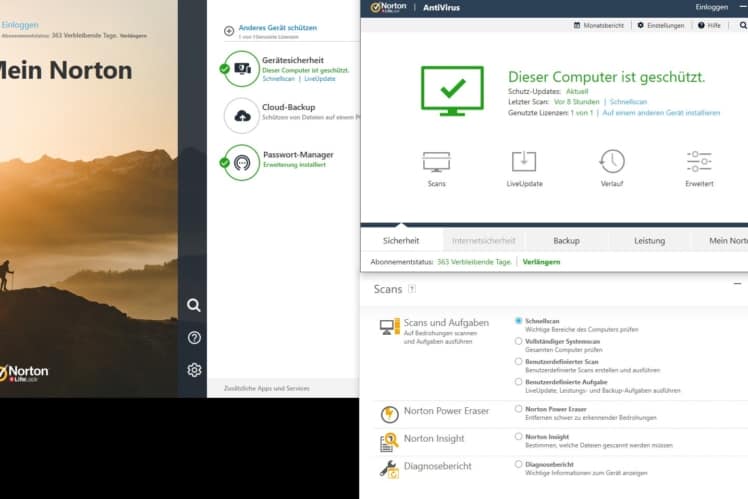Click 'Erweiterung installiert' under Passwort-Manager
Viewport: 748px width, 499px height.
tap(294, 165)
